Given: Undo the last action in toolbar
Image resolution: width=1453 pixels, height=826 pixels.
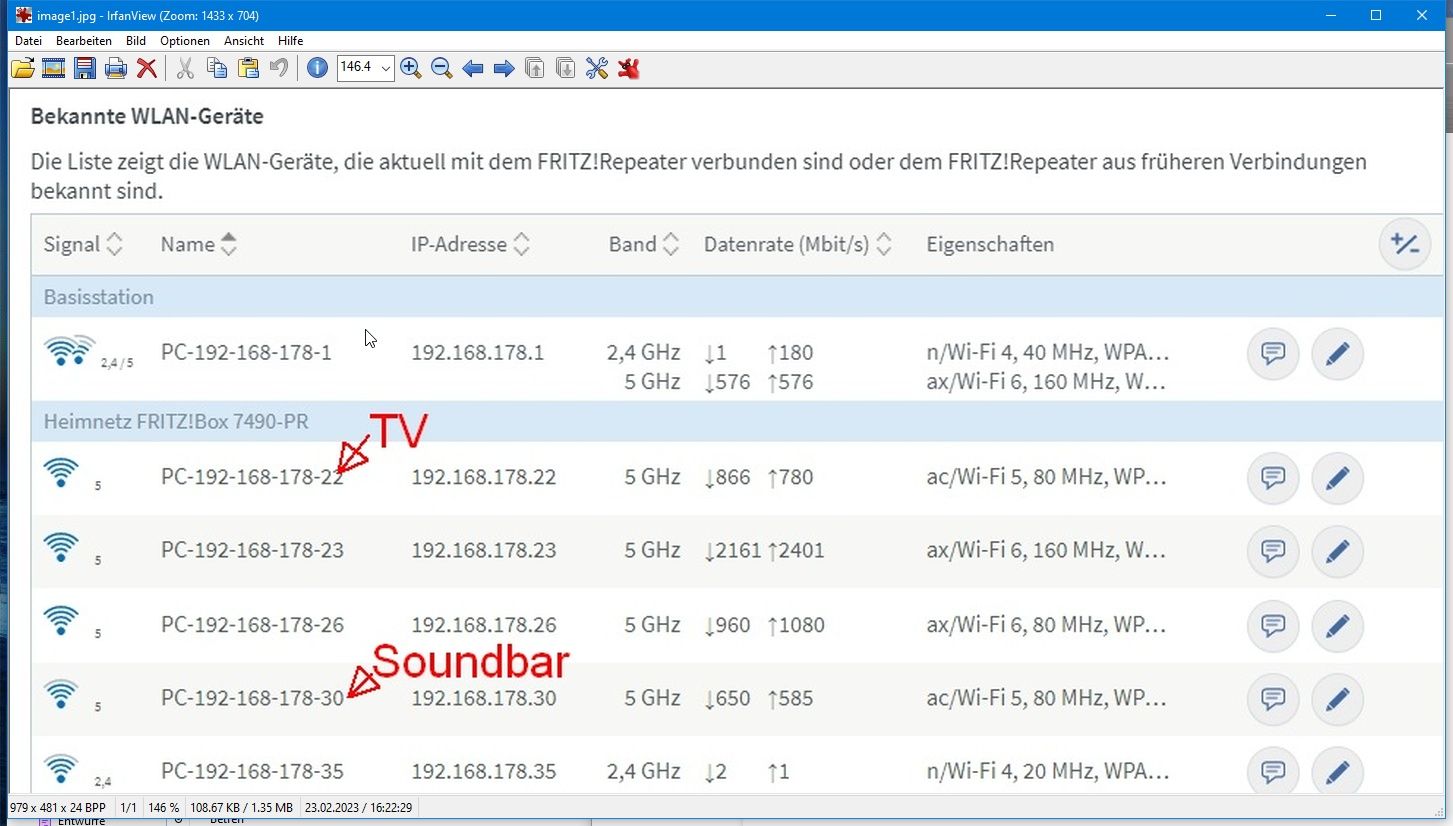Looking at the screenshot, I should click(279, 68).
